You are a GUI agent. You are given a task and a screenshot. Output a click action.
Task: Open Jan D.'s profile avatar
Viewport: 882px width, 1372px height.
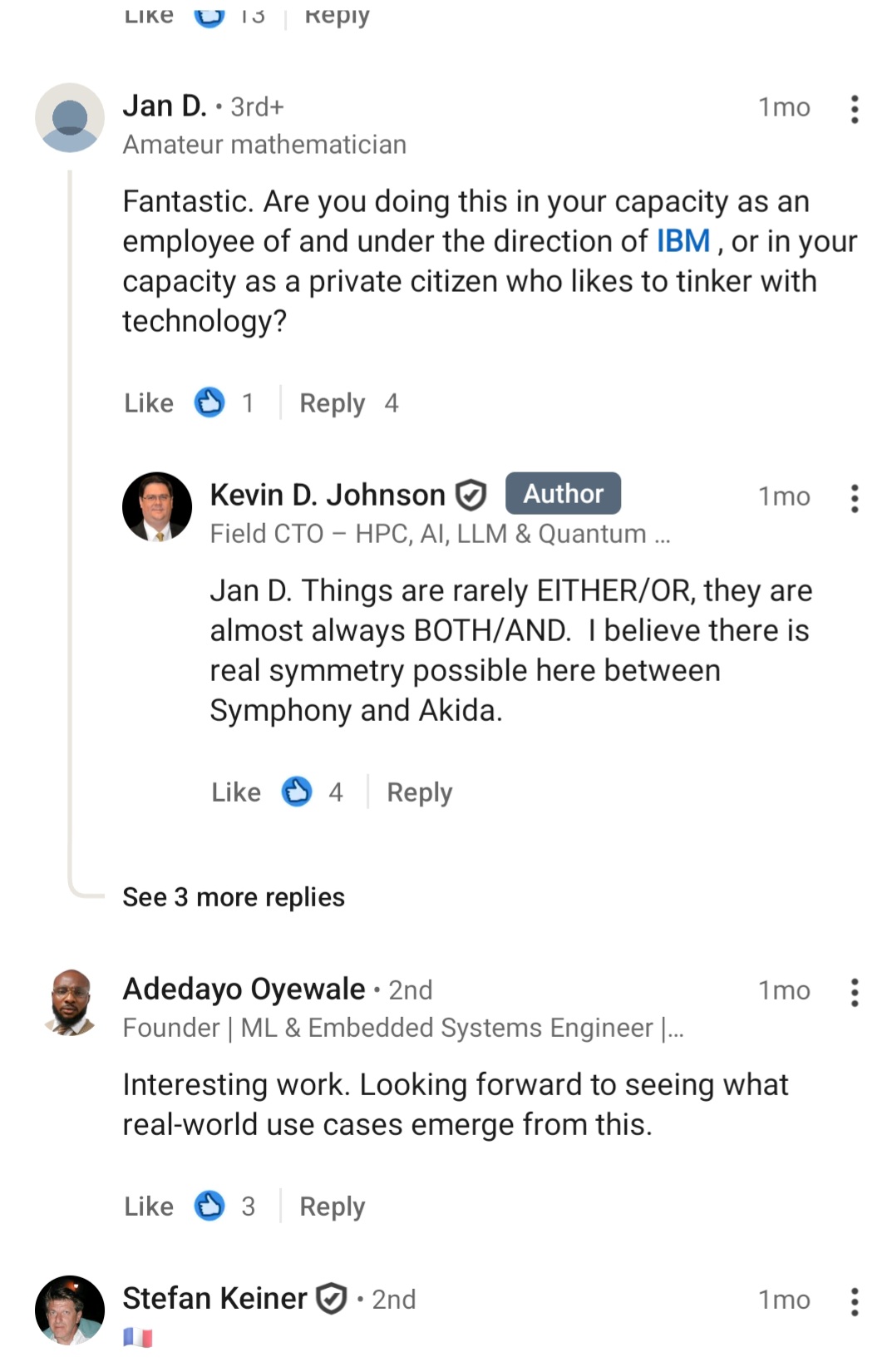(70, 117)
